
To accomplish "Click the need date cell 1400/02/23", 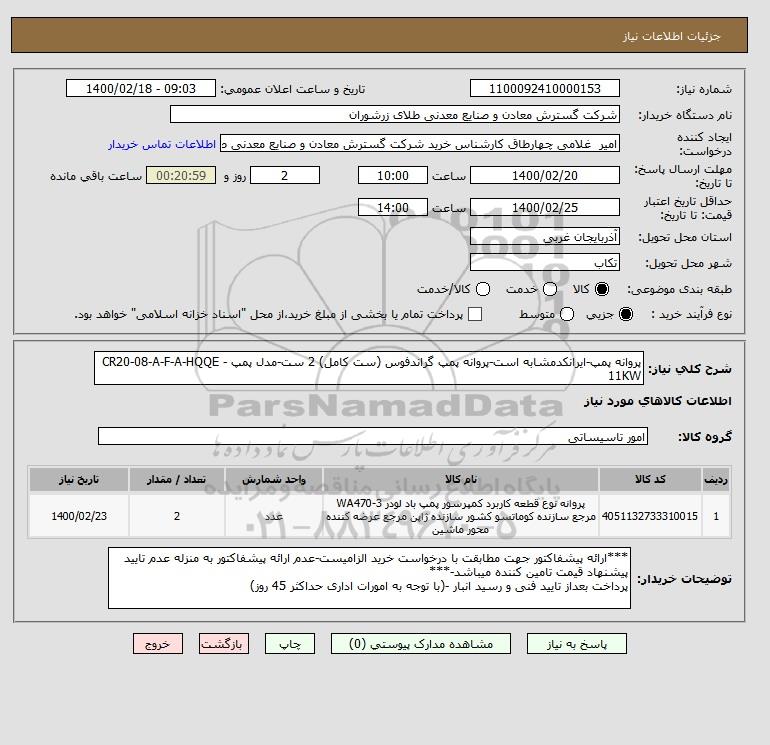I will (79, 516).
